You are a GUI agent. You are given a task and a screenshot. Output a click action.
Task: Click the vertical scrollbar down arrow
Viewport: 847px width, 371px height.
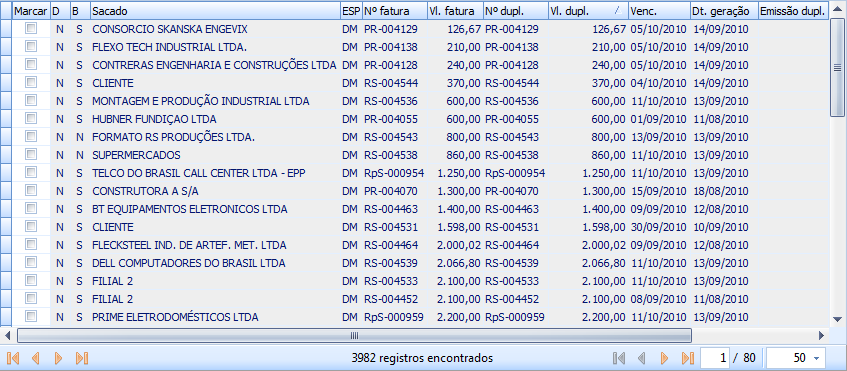click(x=838, y=319)
